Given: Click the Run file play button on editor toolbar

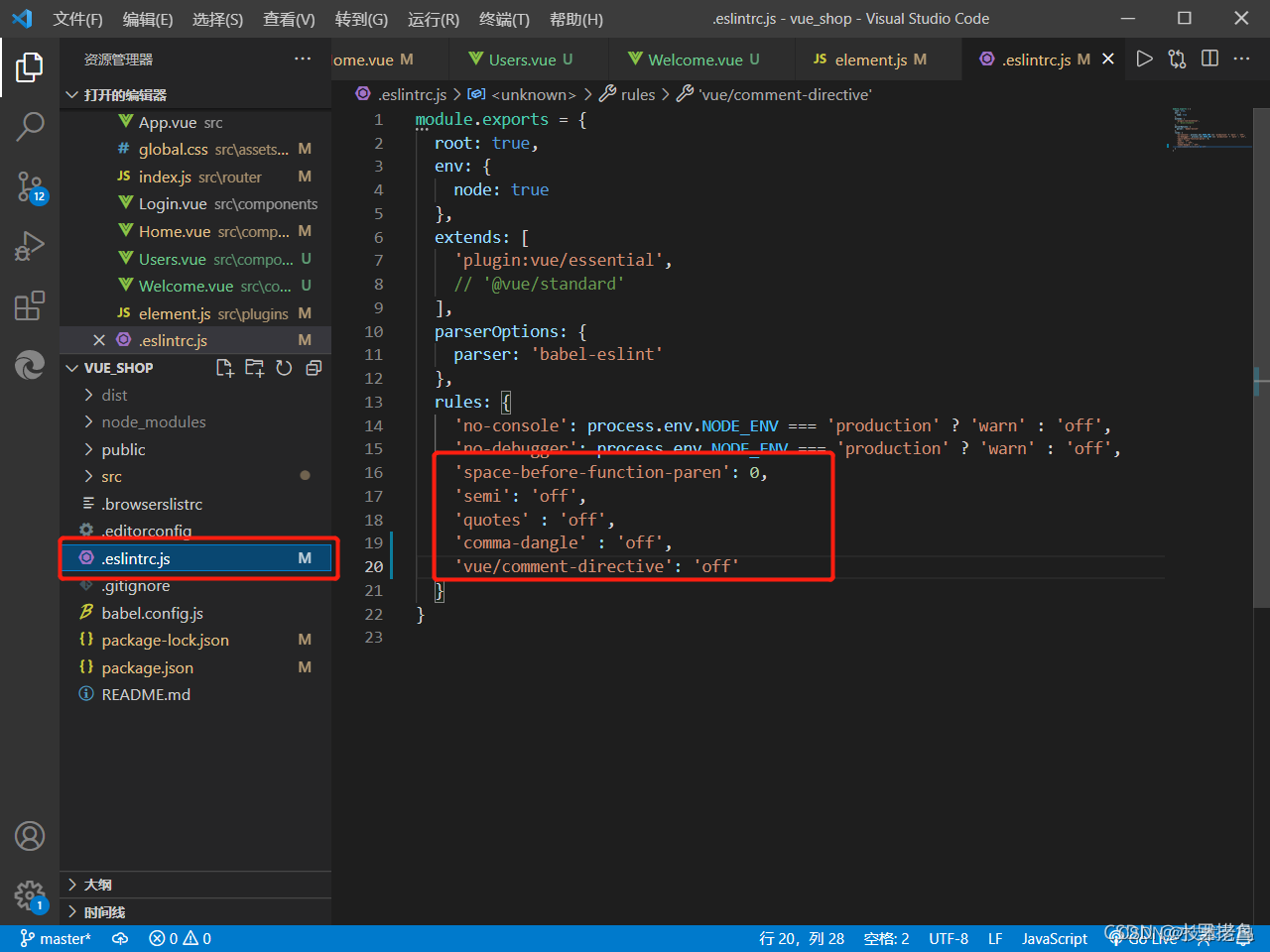Looking at the screenshot, I should point(1144,59).
